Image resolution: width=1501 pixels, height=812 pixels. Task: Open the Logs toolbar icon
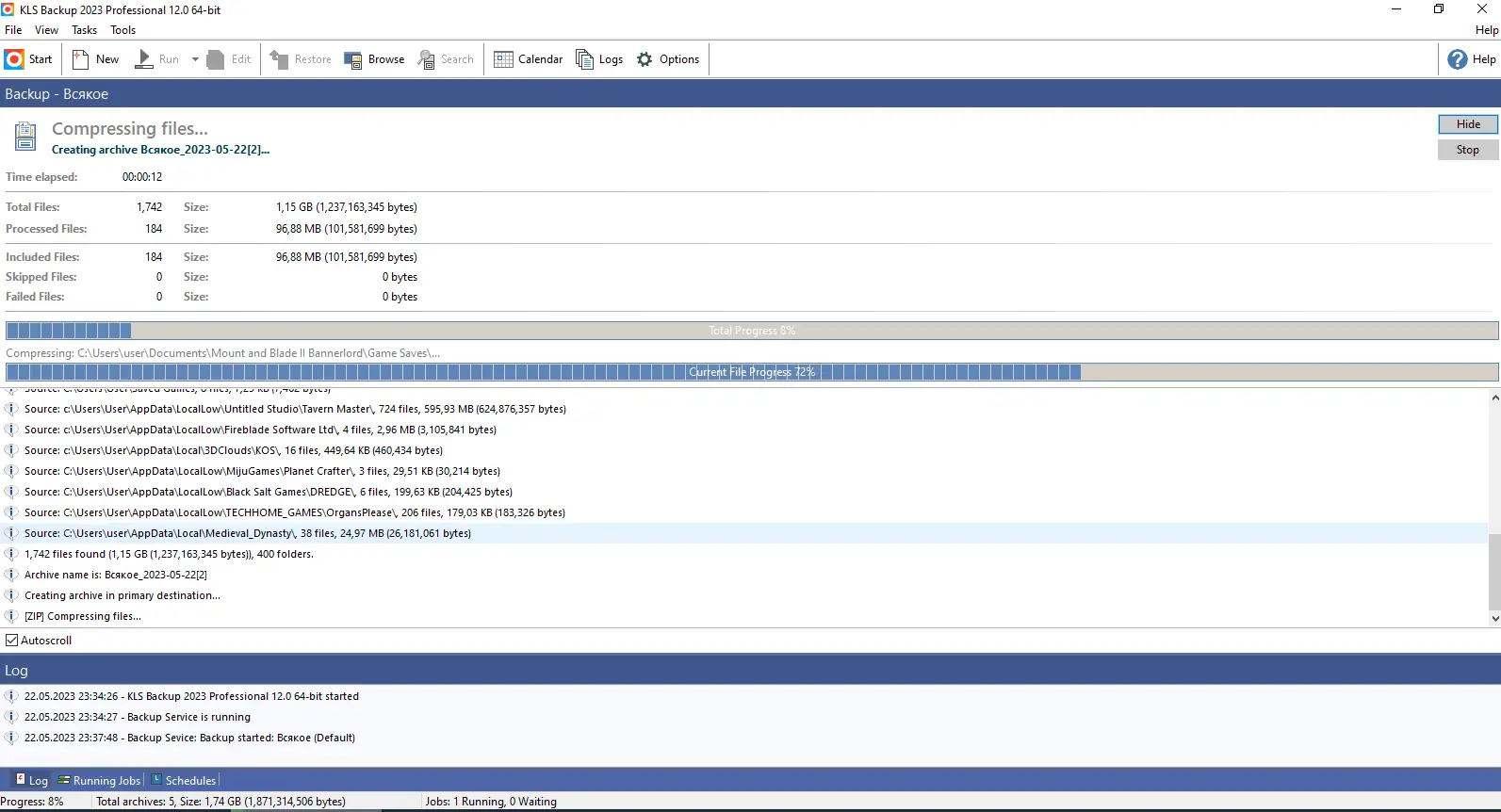584,59
